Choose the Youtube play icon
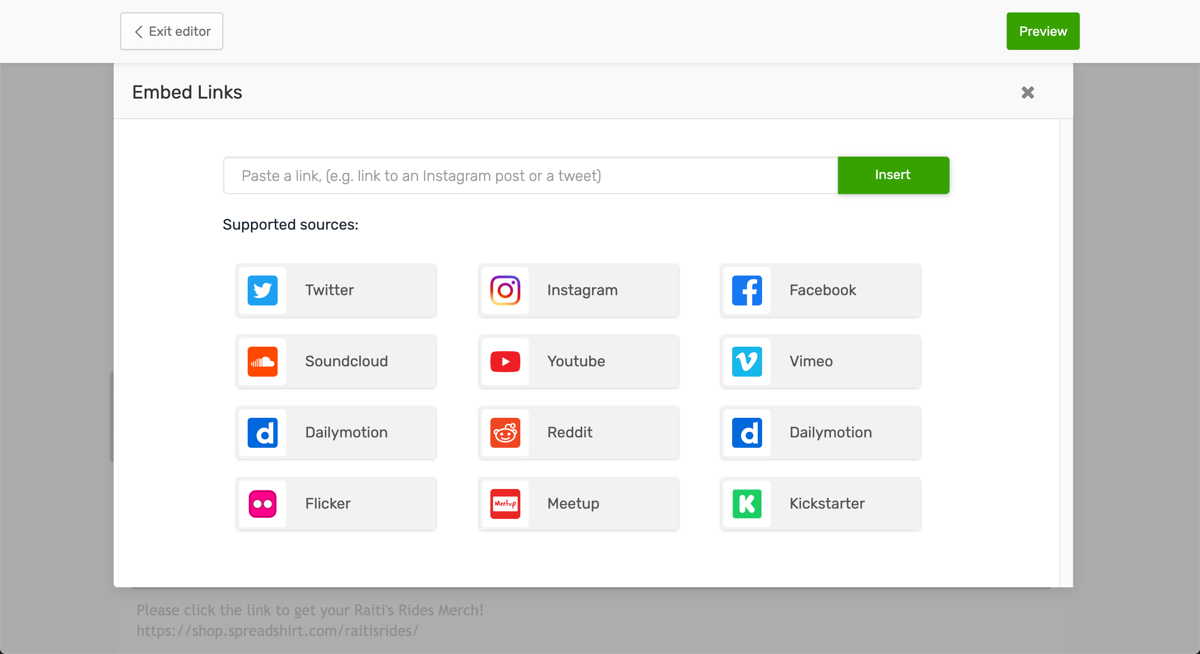This screenshot has height=654, width=1200. tap(505, 361)
